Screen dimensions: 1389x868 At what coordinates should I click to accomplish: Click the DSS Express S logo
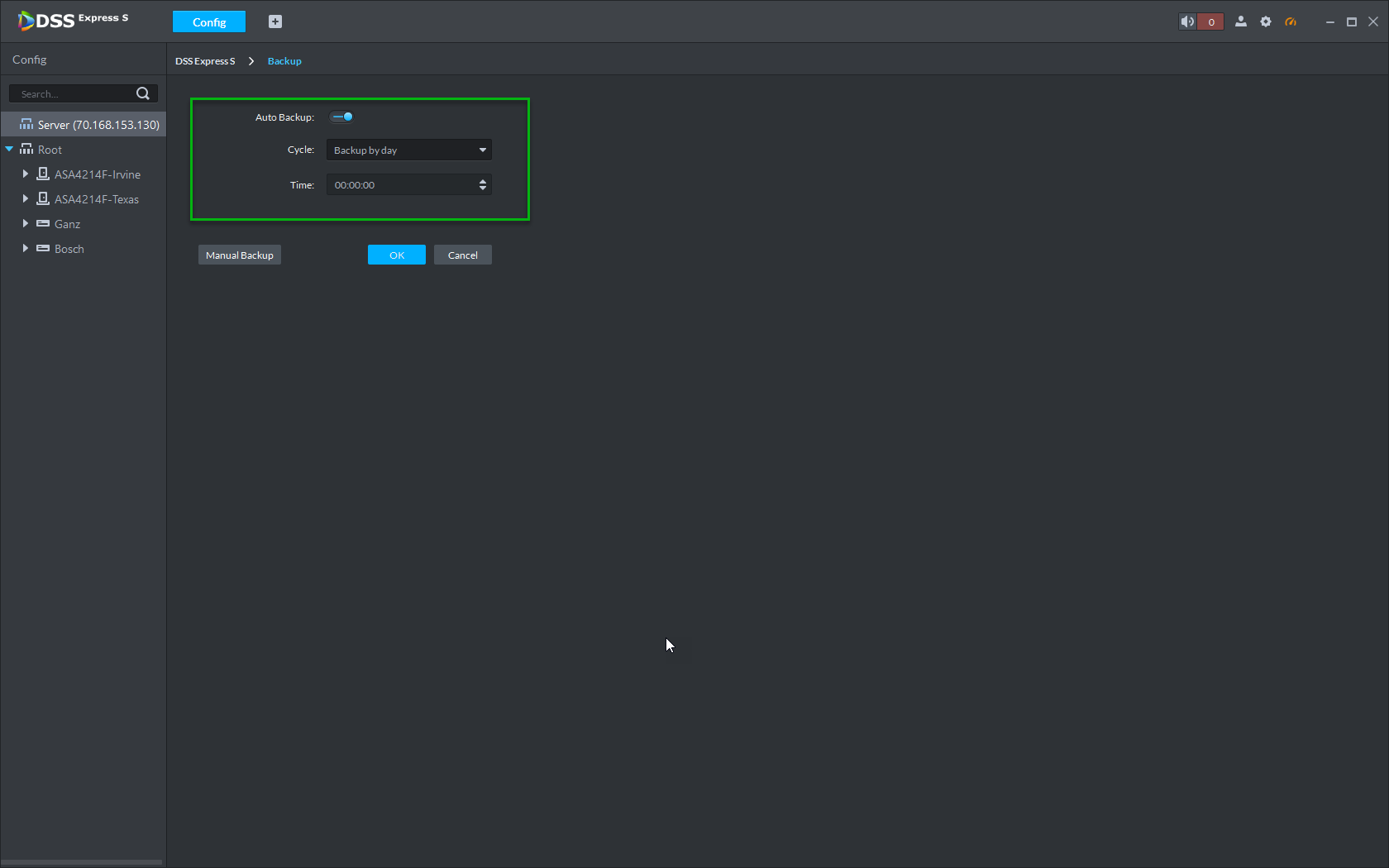[73, 20]
